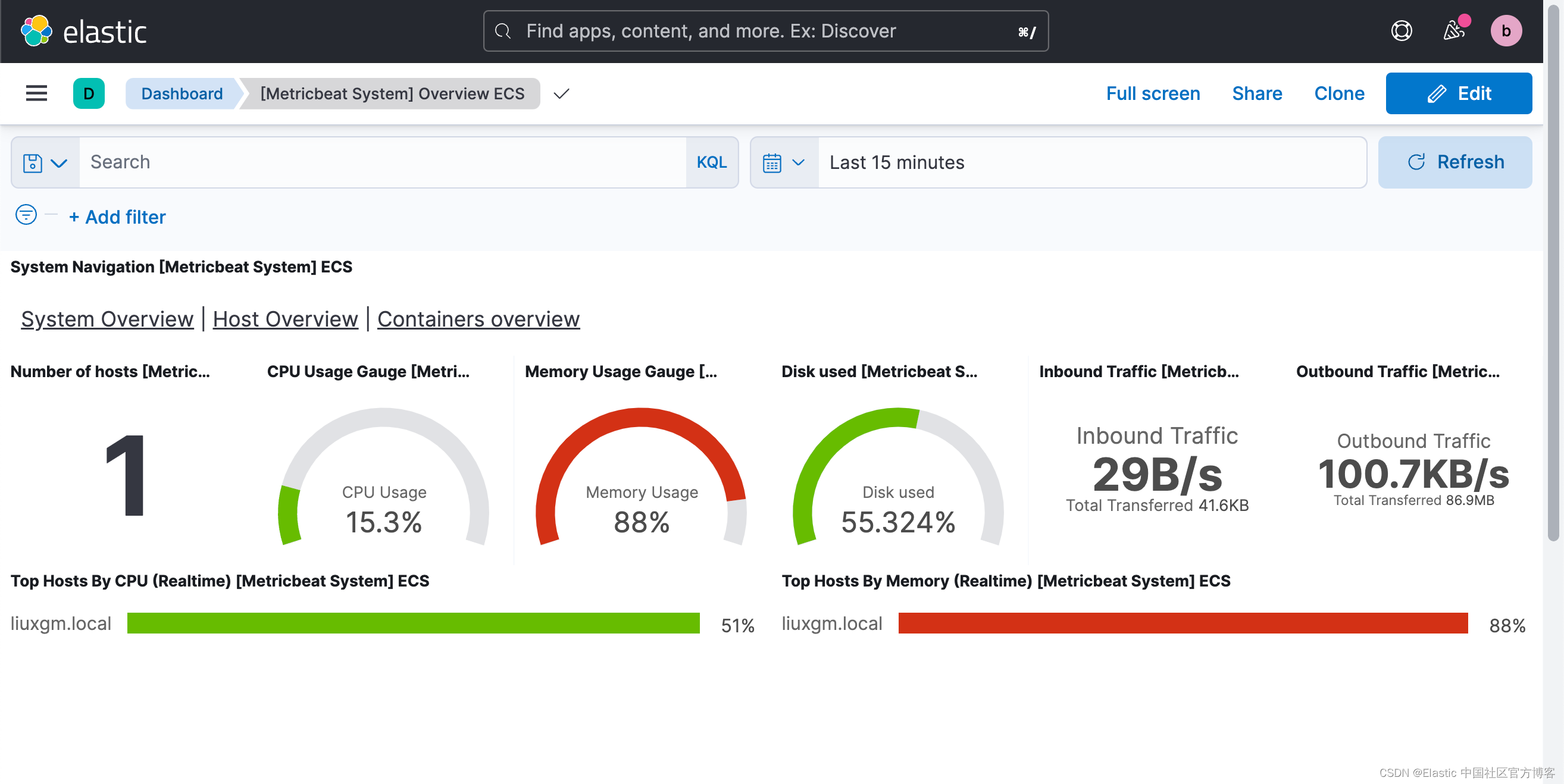This screenshot has width=1564, height=784.
Task: Open the saved query dropdown arrow
Action: coord(60,162)
